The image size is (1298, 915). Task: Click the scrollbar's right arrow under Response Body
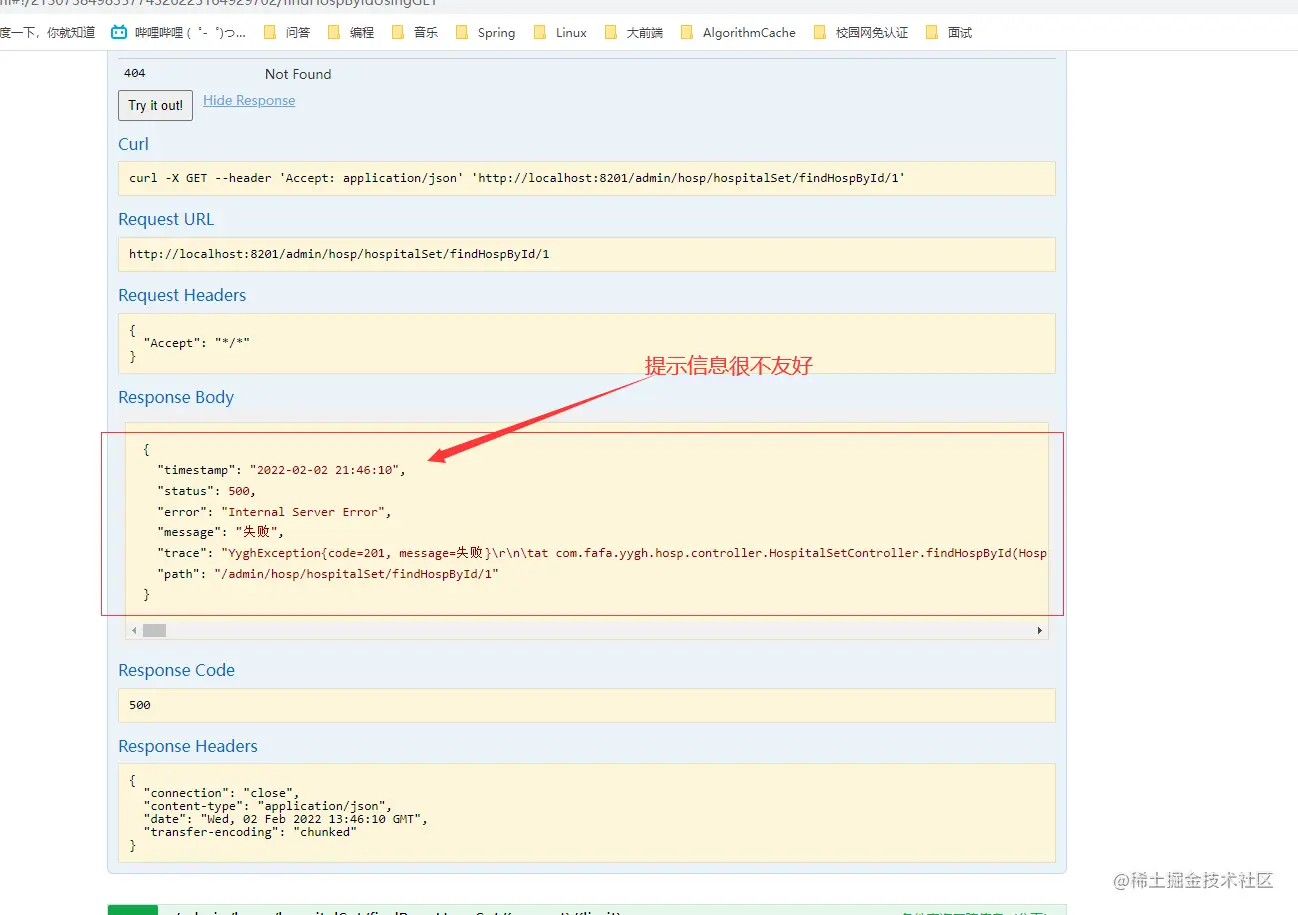click(x=1040, y=630)
